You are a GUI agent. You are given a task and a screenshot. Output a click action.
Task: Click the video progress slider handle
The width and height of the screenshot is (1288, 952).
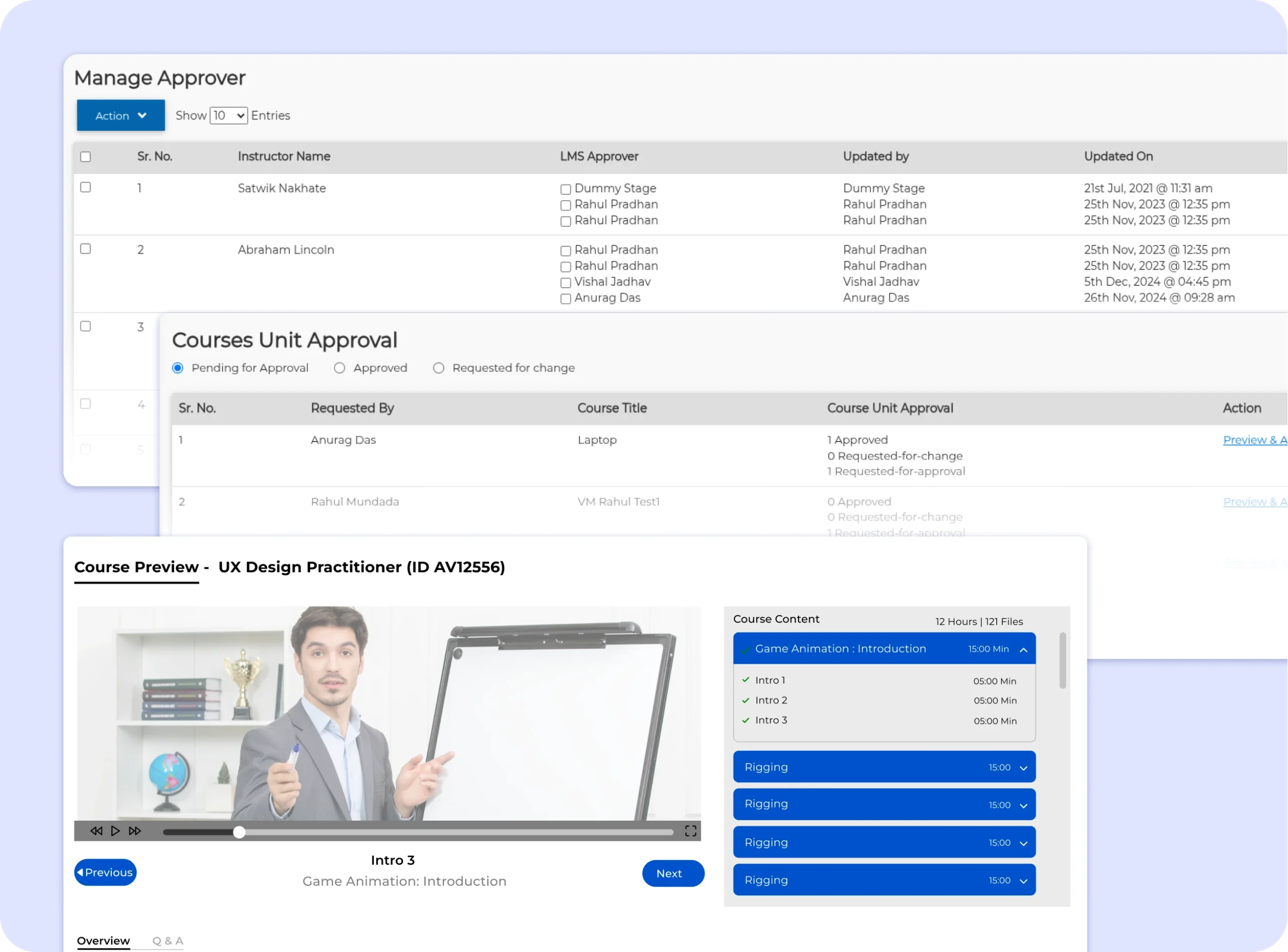(x=239, y=832)
